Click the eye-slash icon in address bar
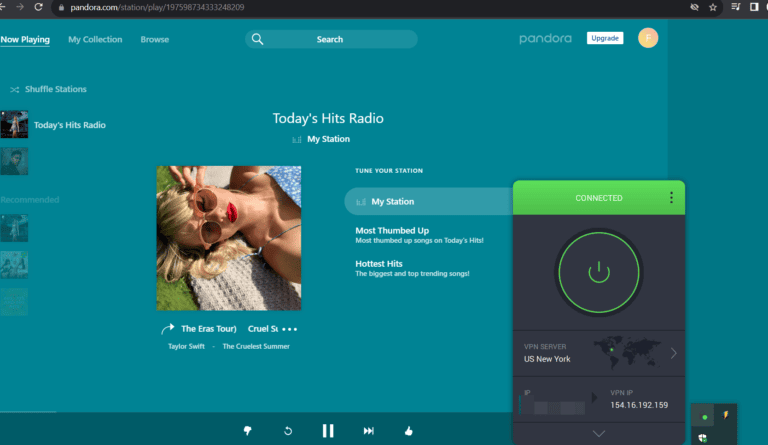Screen dimensions: 768x445 695,7
